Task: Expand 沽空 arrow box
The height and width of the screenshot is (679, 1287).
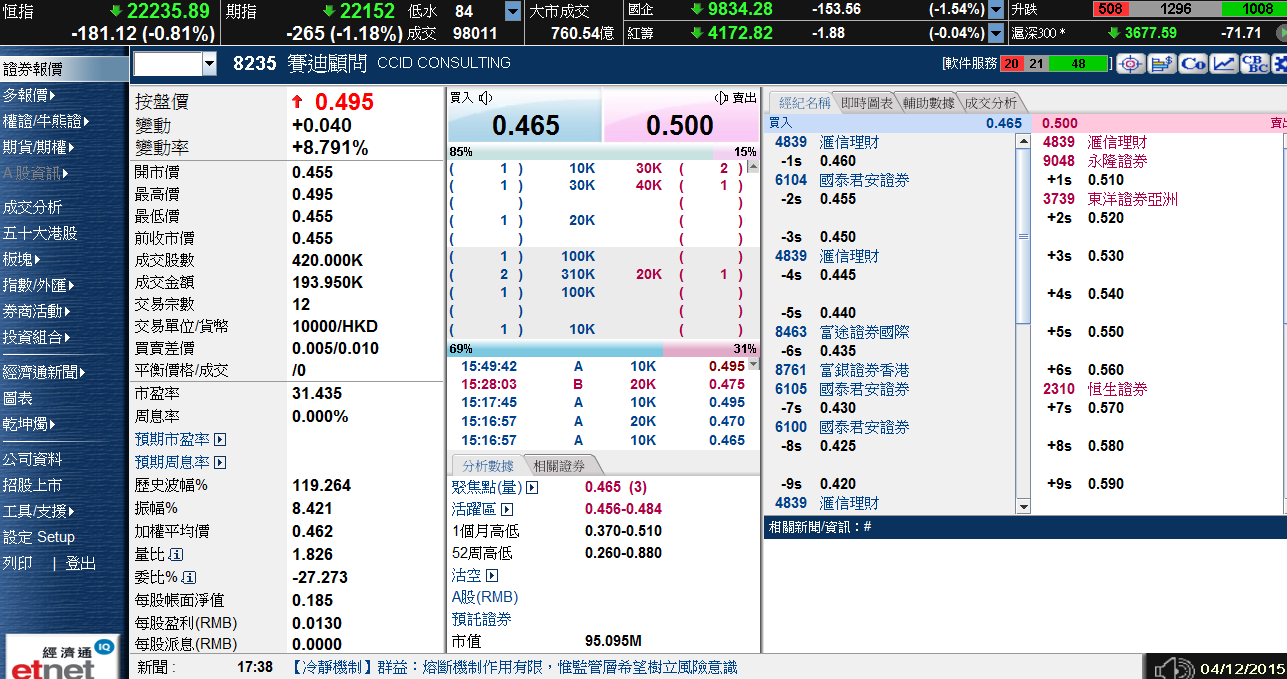Action: click(491, 575)
